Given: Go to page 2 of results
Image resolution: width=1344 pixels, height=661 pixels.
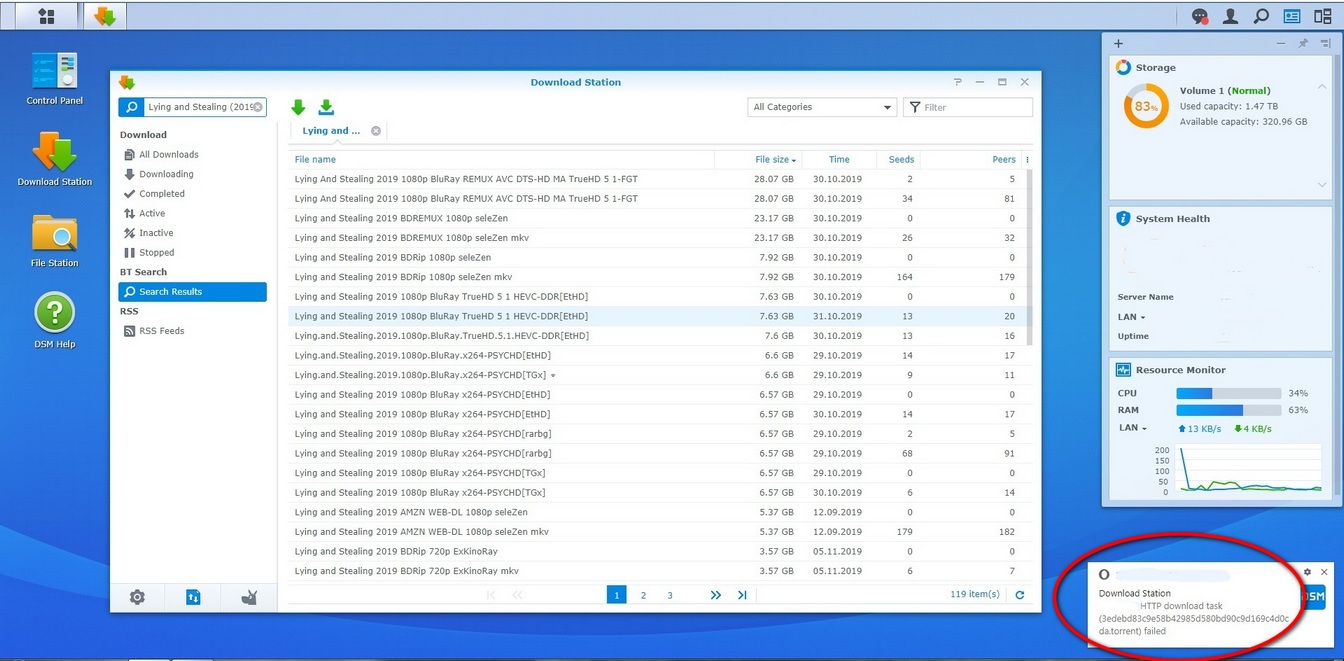Looking at the screenshot, I should click(643, 595).
